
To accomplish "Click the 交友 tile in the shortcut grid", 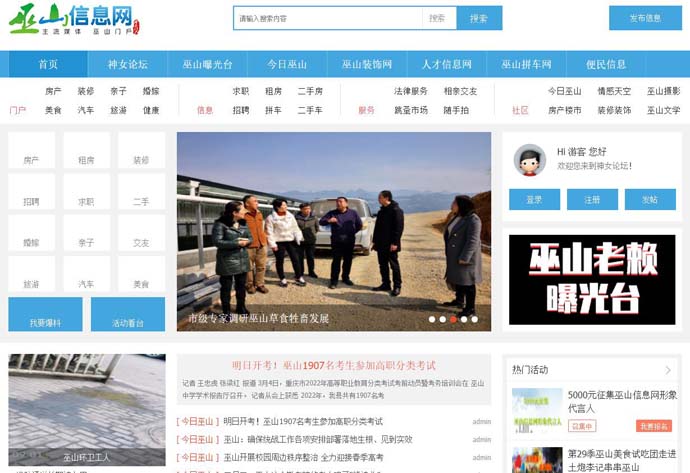I will (142, 233).
